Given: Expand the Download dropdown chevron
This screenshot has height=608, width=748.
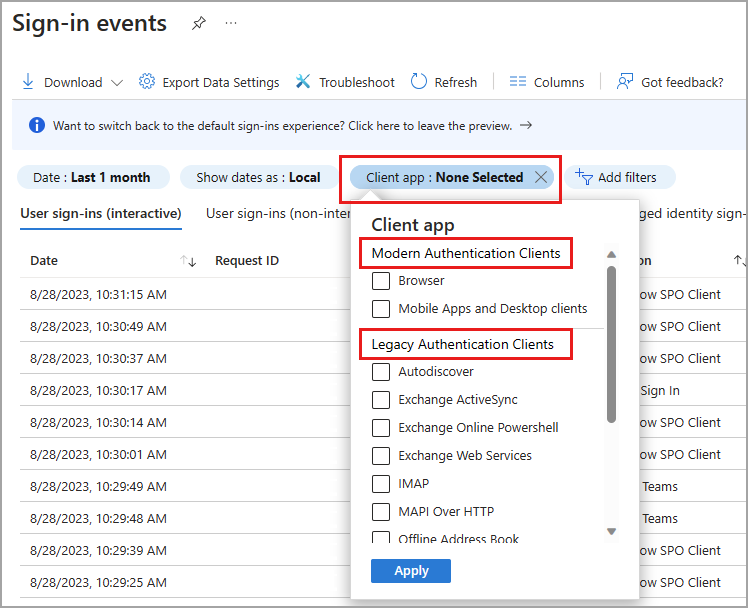Looking at the screenshot, I should pos(117,83).
